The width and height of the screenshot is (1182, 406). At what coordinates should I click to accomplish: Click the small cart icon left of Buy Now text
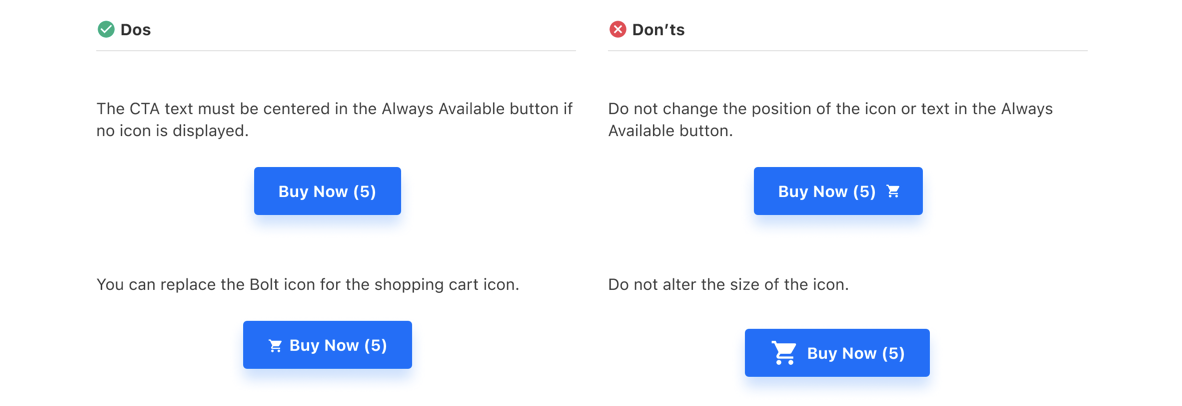point(275,346)
